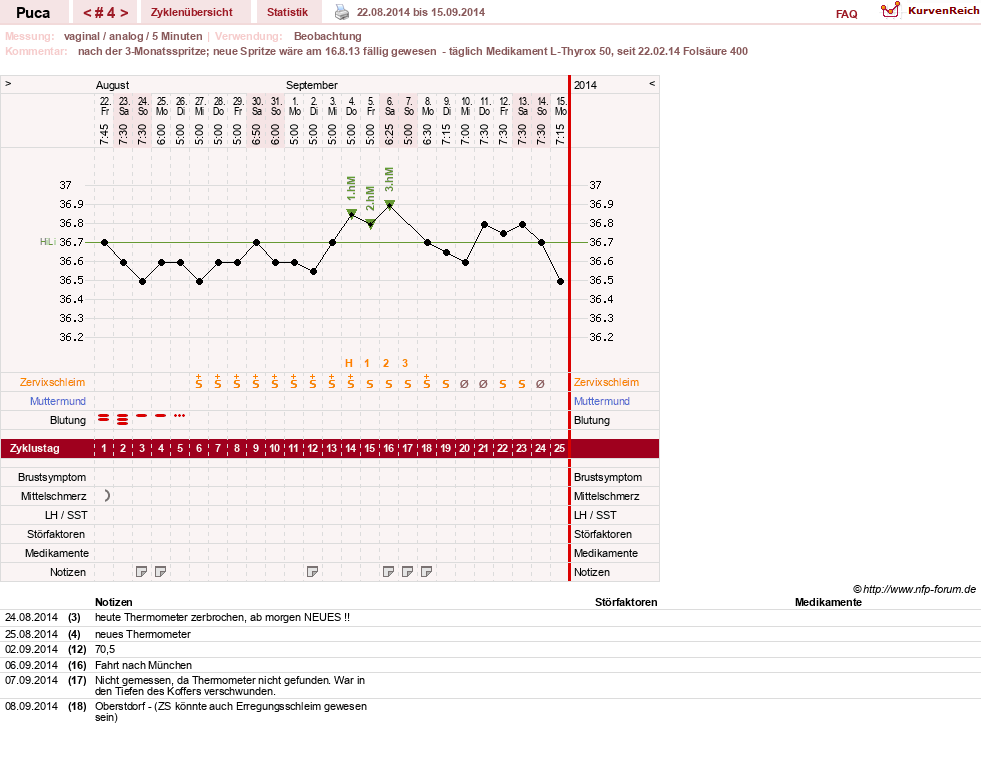The width and height of the screenshot is (981, 769).
Task: Open the note icon for cycle day 4
Action: 161,571
